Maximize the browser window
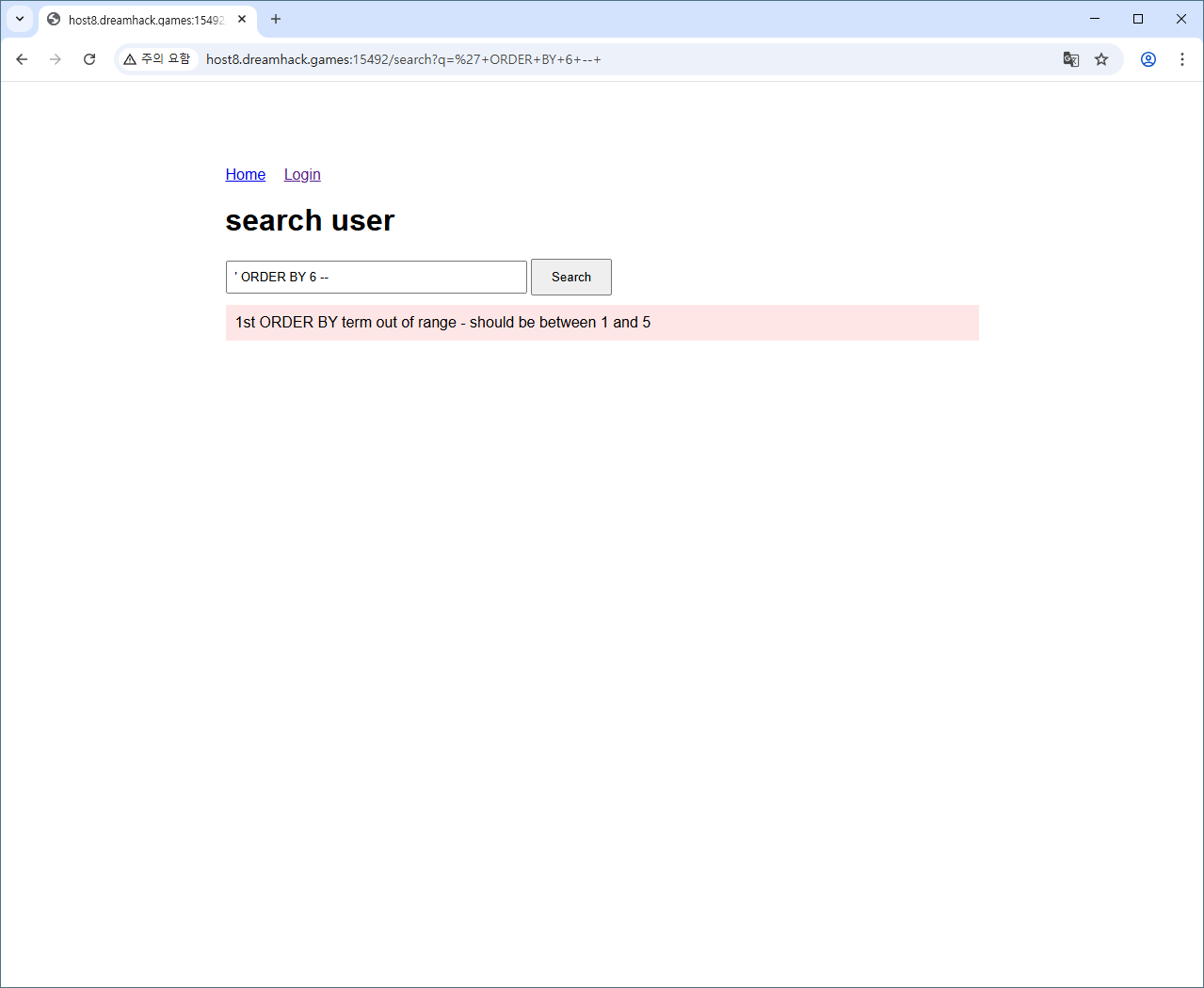The width and height of the screenshot is (1204, 988). (x=1138, y=19)
